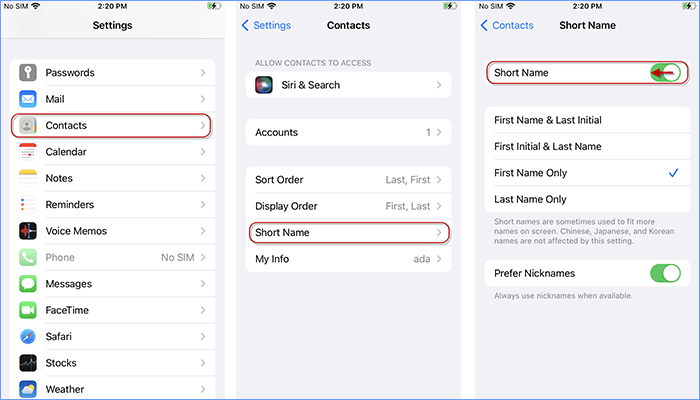The width and height of the screenshot is (700, 400).
Task: Turn off the Short Name switch
Action: (x=664, y=73)
